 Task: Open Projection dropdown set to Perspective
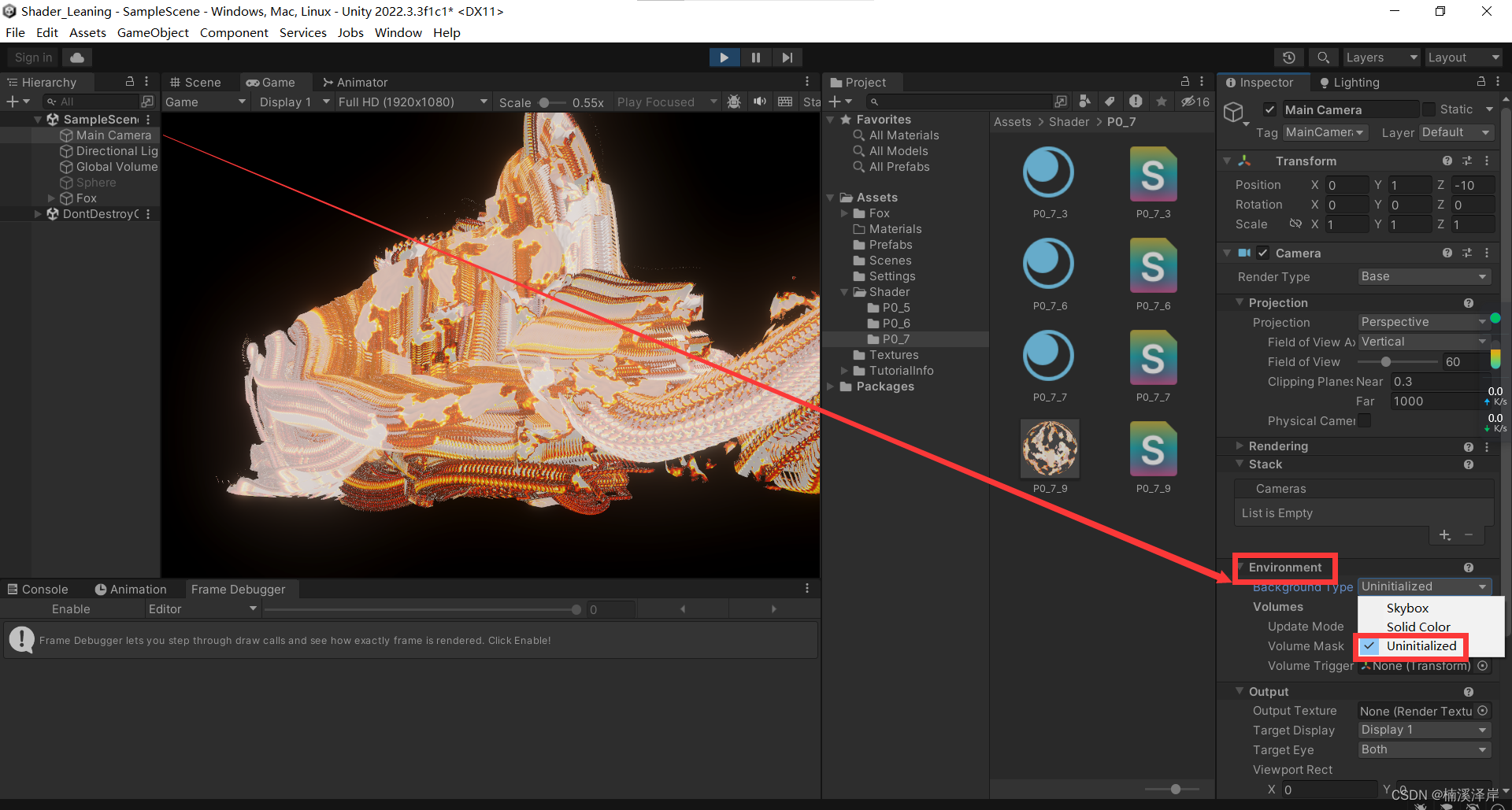(1423, 322)
